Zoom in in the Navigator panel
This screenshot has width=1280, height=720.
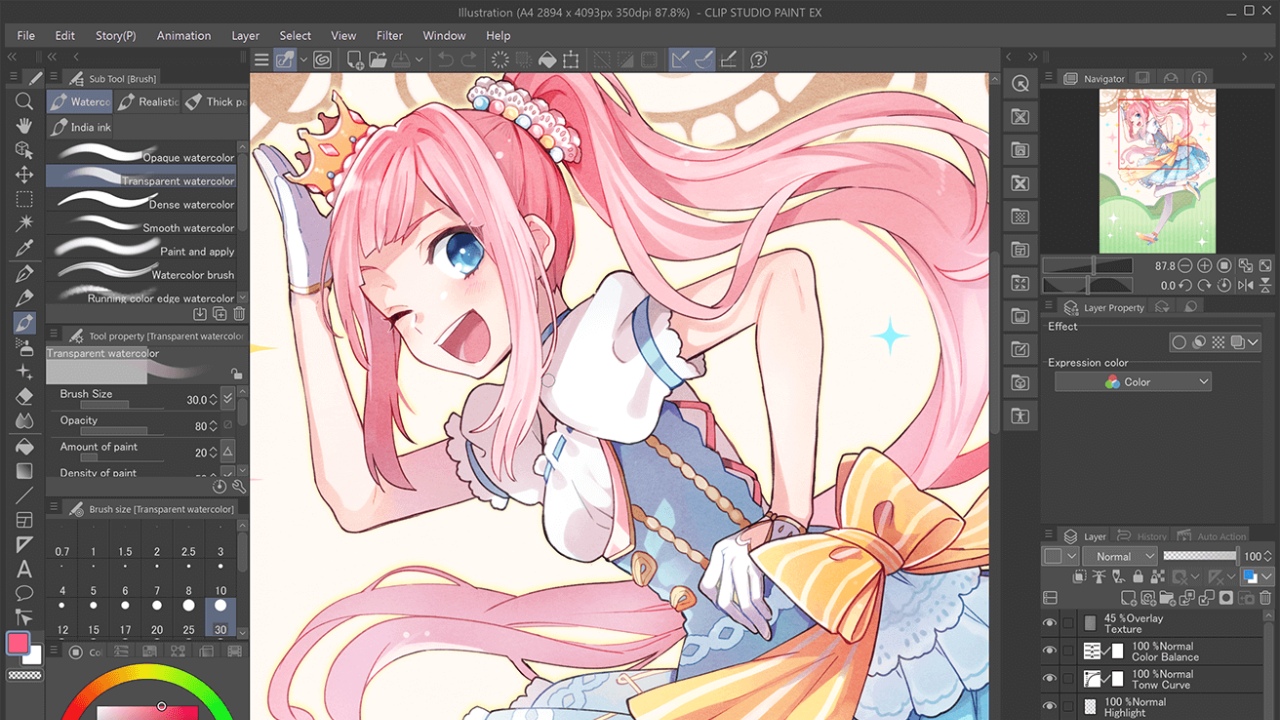point(1204,266)
